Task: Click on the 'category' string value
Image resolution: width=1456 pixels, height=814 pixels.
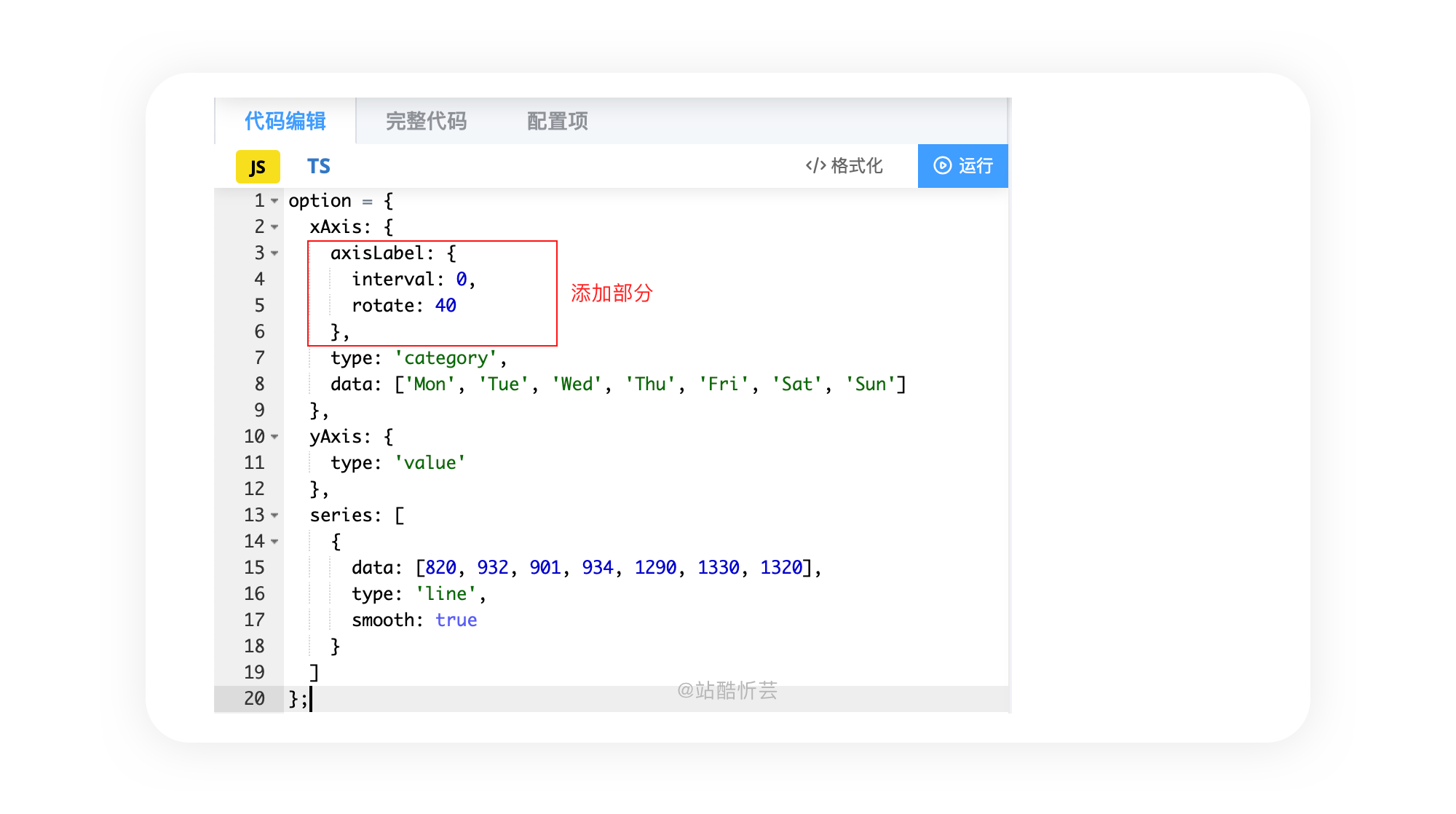Action: tap(446, 358)
